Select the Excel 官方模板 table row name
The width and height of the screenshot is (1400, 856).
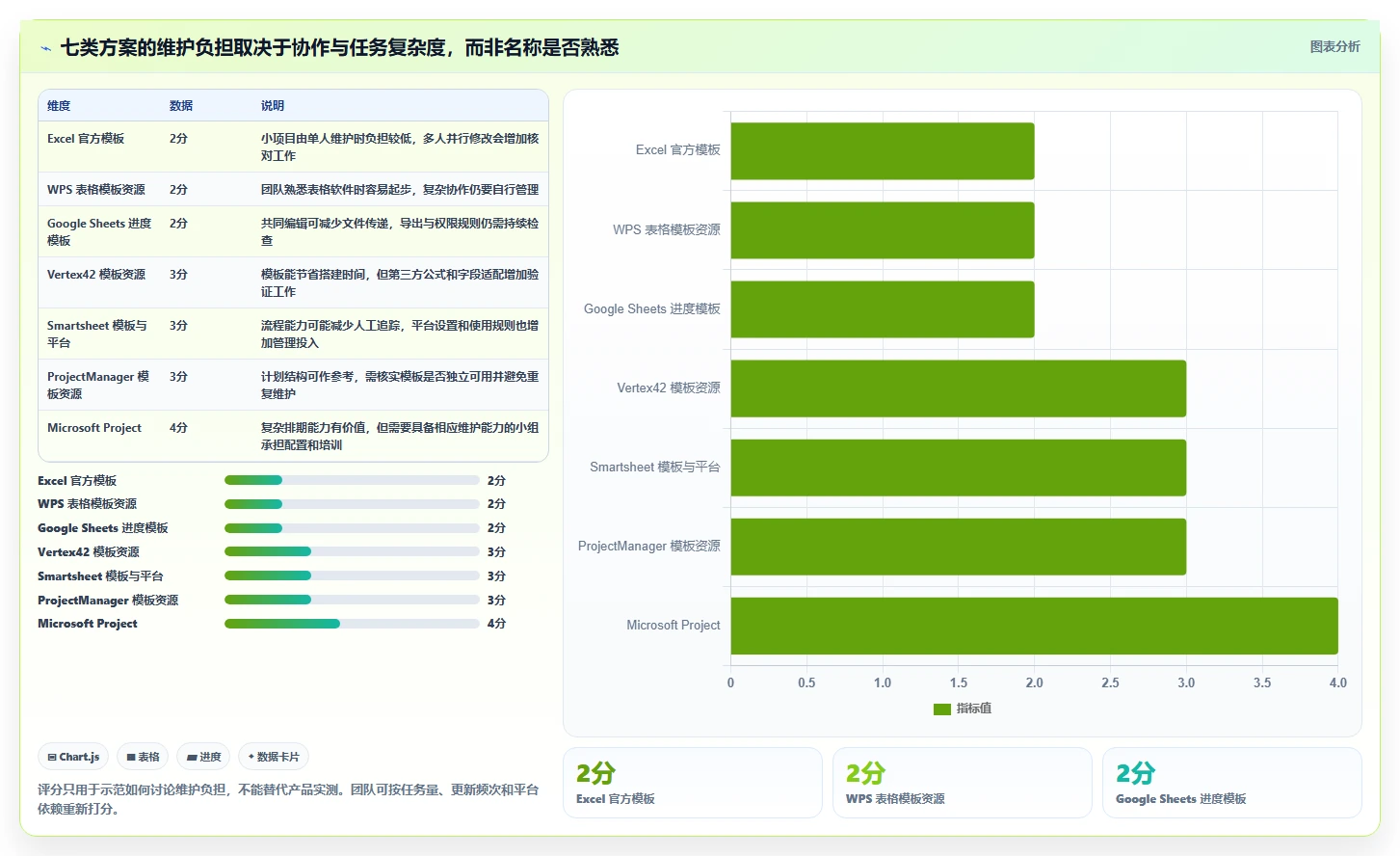pos(86,139)
